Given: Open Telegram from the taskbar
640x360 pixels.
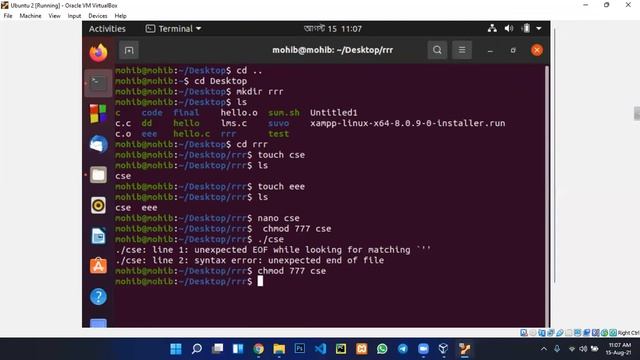Looking at the screenshot, I should tap(402, 349).
